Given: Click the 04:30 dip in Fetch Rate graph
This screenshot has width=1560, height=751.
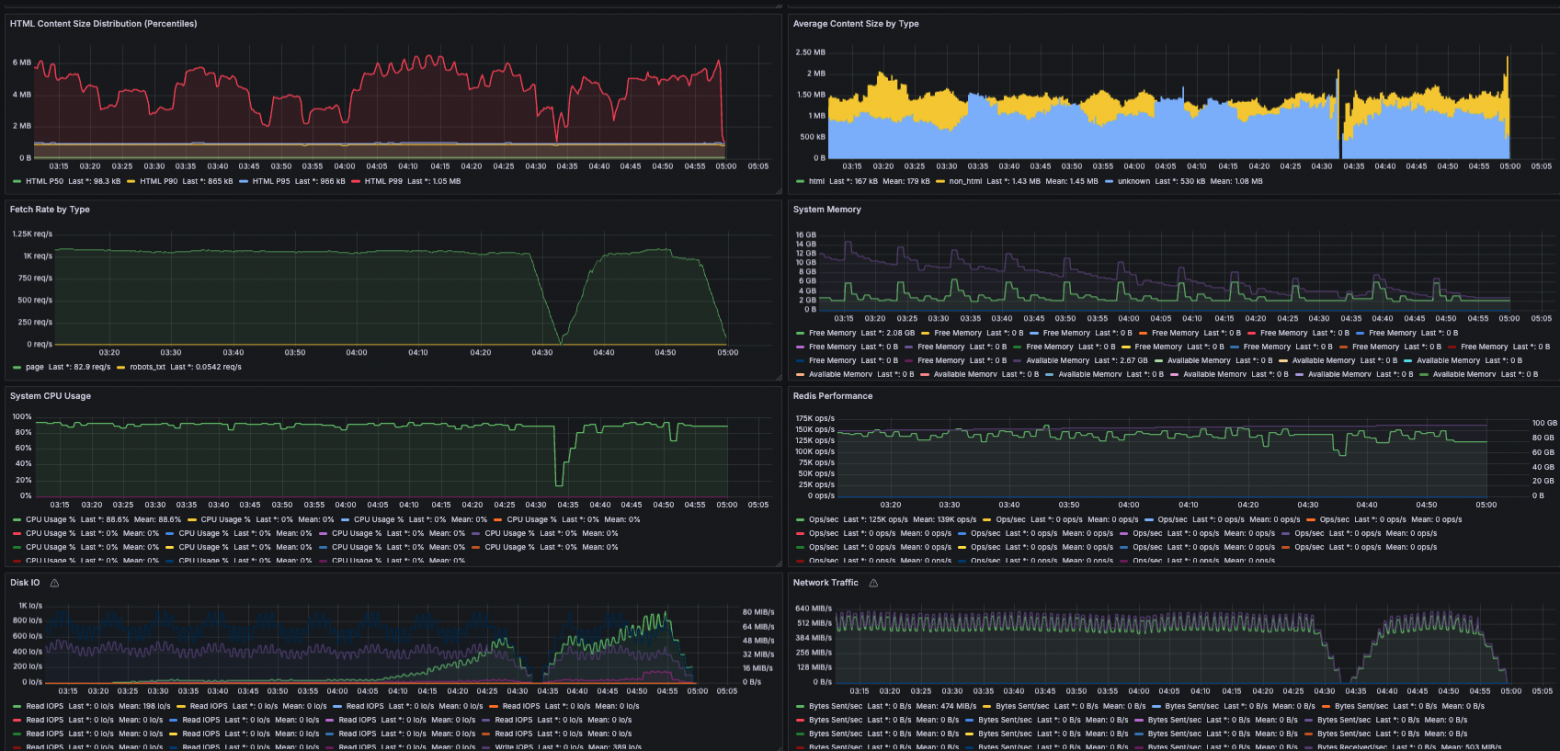Looking at the screenshot, I should click(560, 342).
